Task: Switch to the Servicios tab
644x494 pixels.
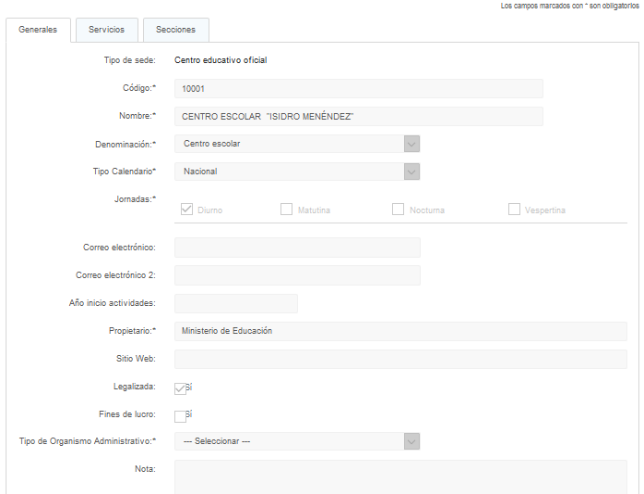Action: [106, 30]
